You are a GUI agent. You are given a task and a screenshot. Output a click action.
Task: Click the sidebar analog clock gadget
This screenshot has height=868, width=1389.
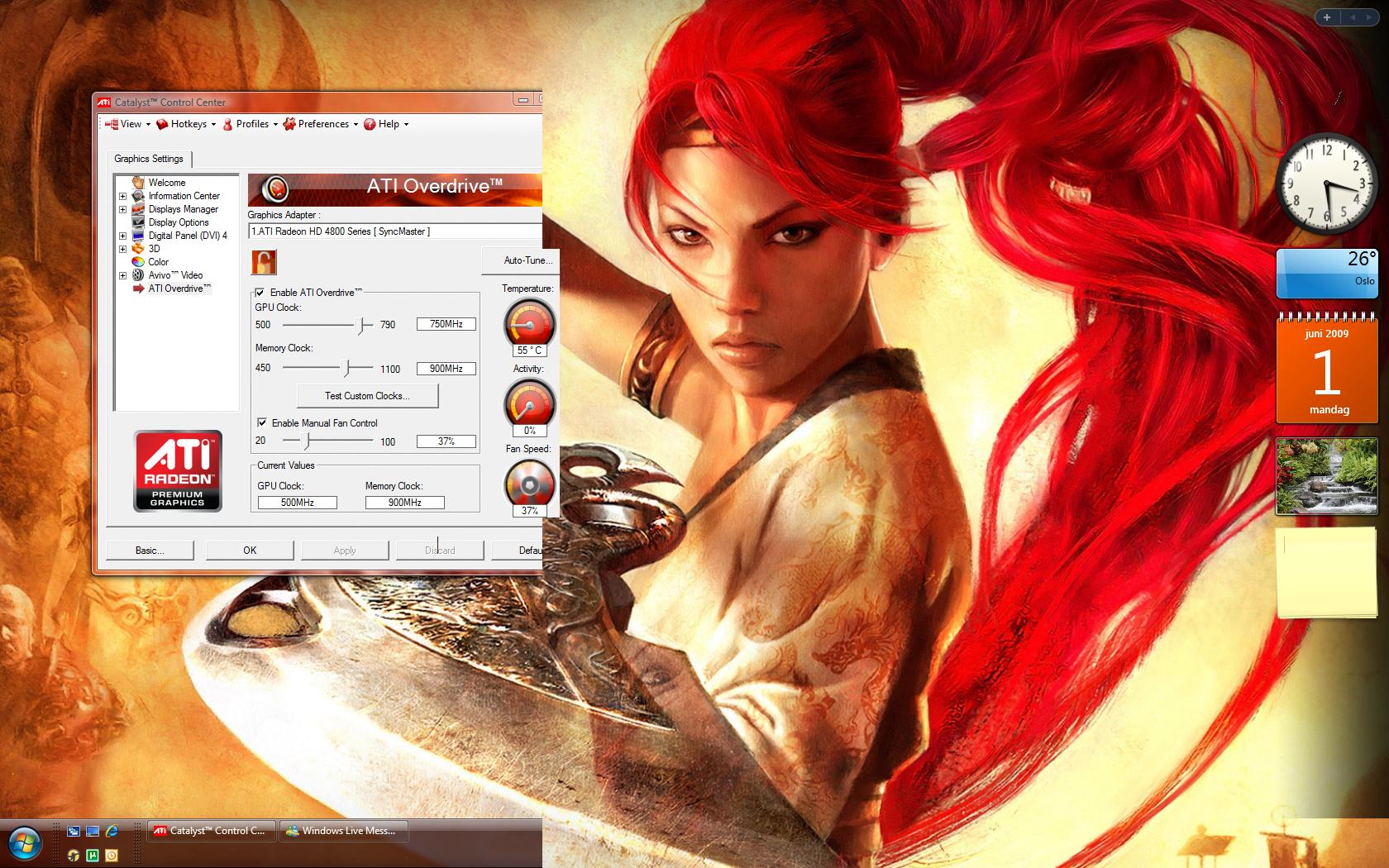1325,184
